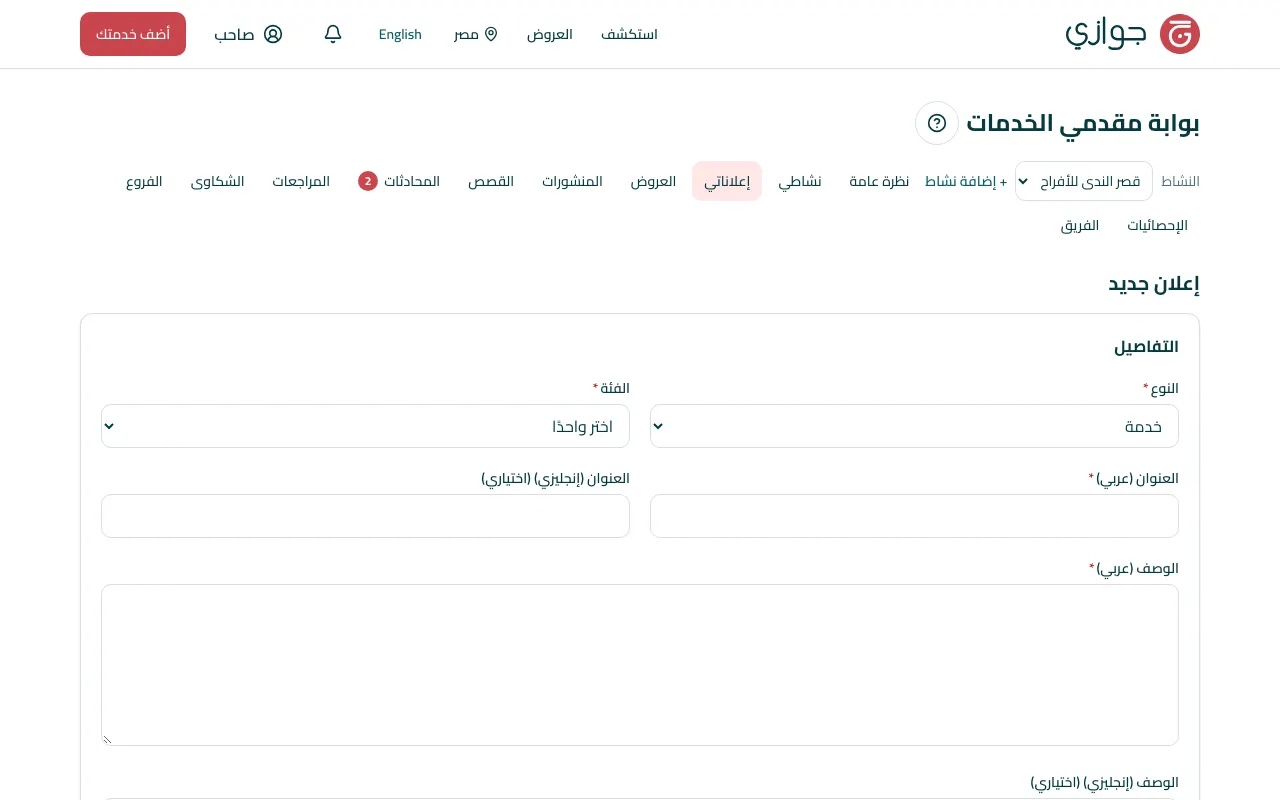Switch to نظرة عامة tab

click(879, 181)
